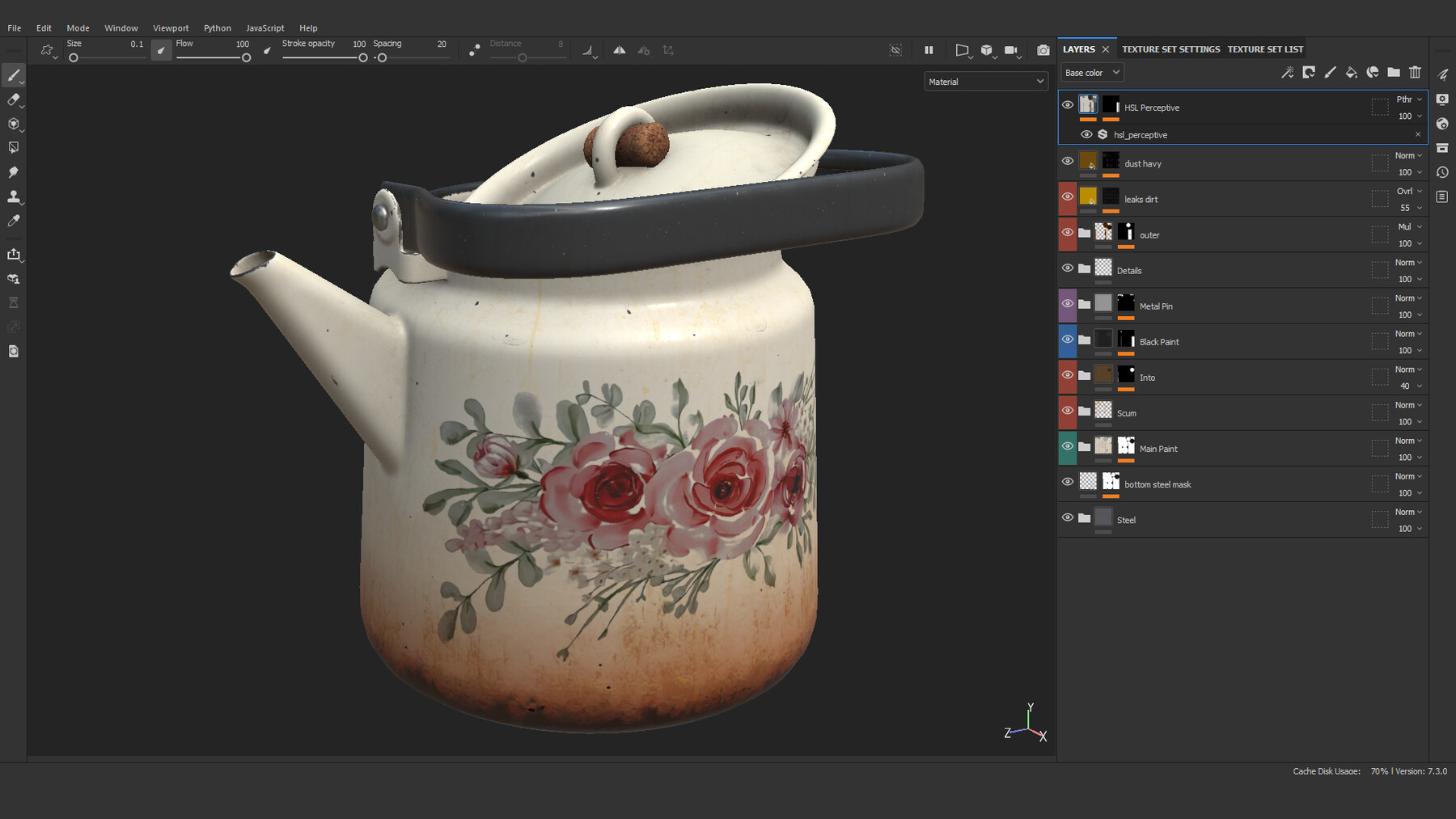The height and width of the screenshot is (819, 1456).
Task: Hide the dust havy layer
Action: coord(1068,161)
